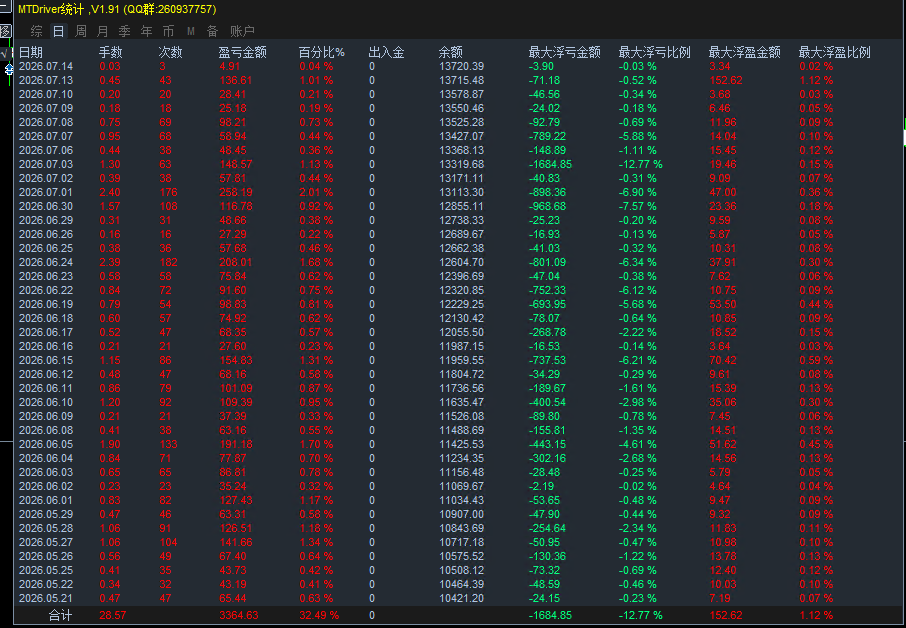Click profit amount 191.18
The height and width of the screenshot is (628, 906).
click(236, 444)
